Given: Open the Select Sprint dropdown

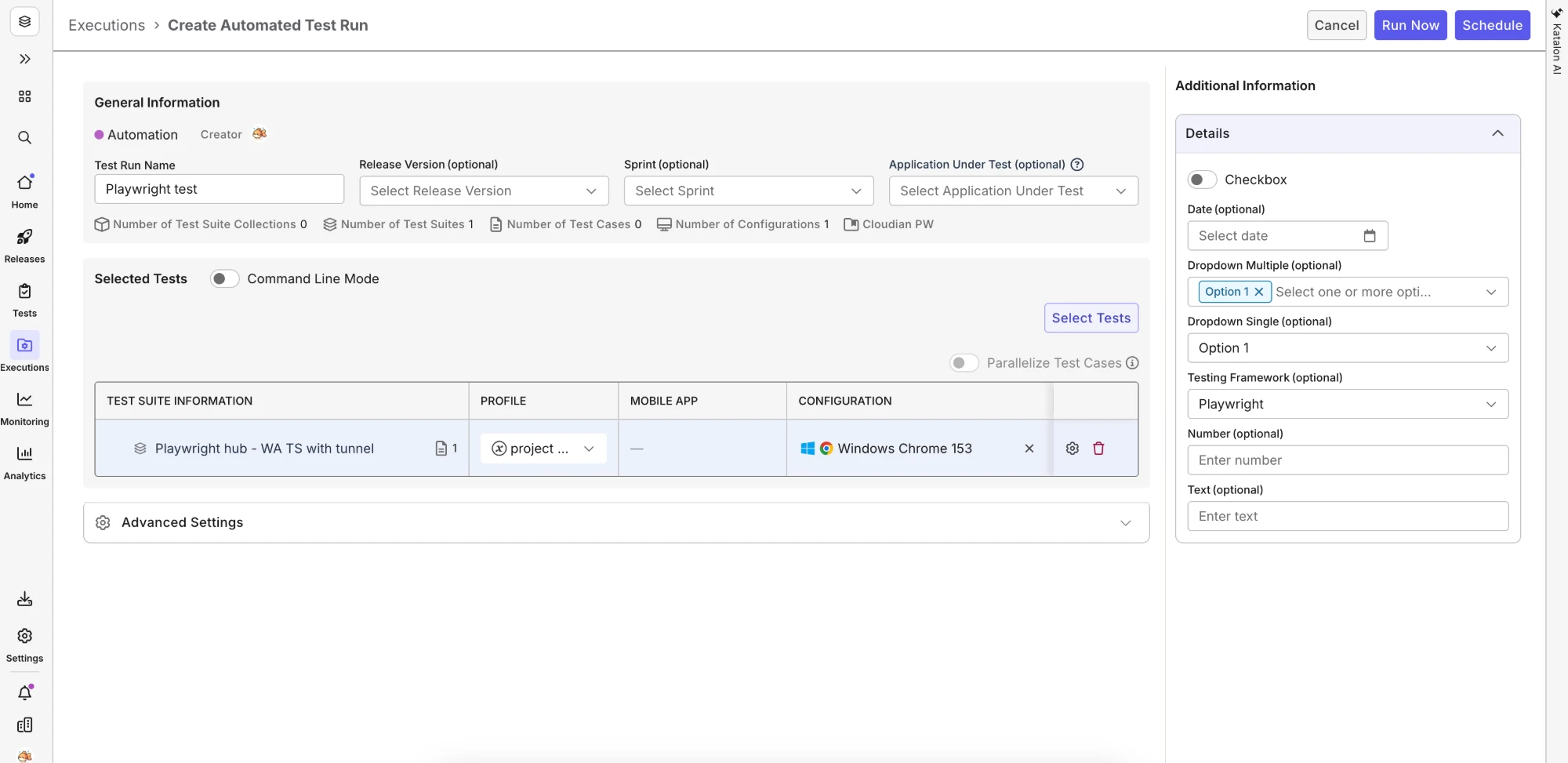Looking at the screenshot, I should (x=749, y=191).
